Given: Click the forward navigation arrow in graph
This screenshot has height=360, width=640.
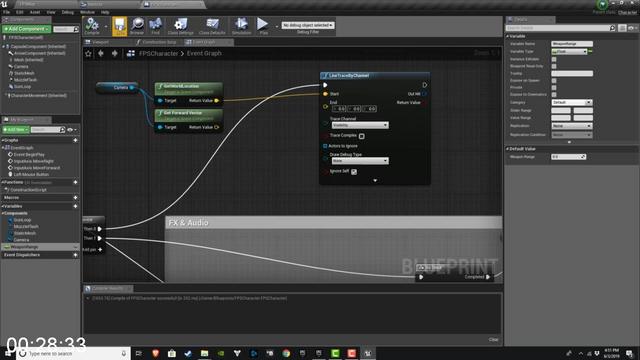Looking at the screenshot, I should tap(115, 53).
